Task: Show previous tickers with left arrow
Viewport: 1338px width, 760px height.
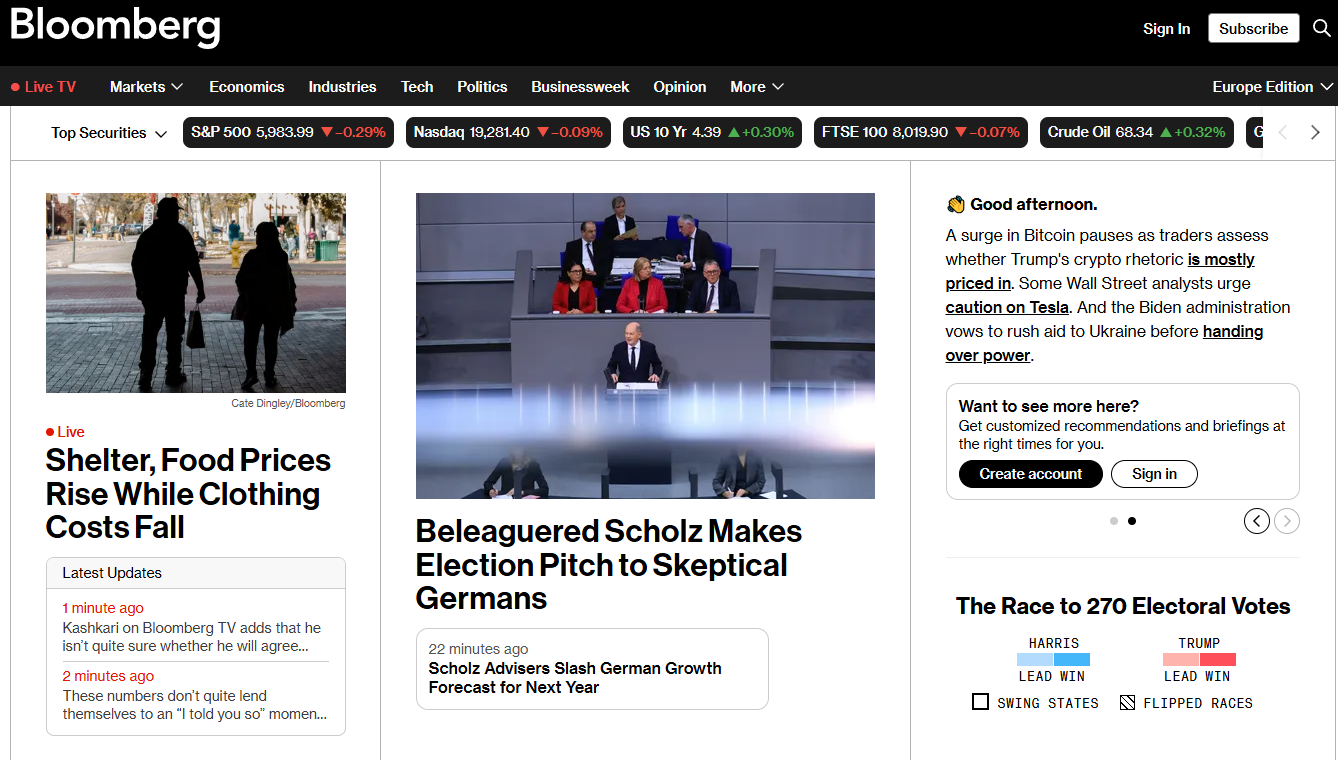Action: 1284,133
